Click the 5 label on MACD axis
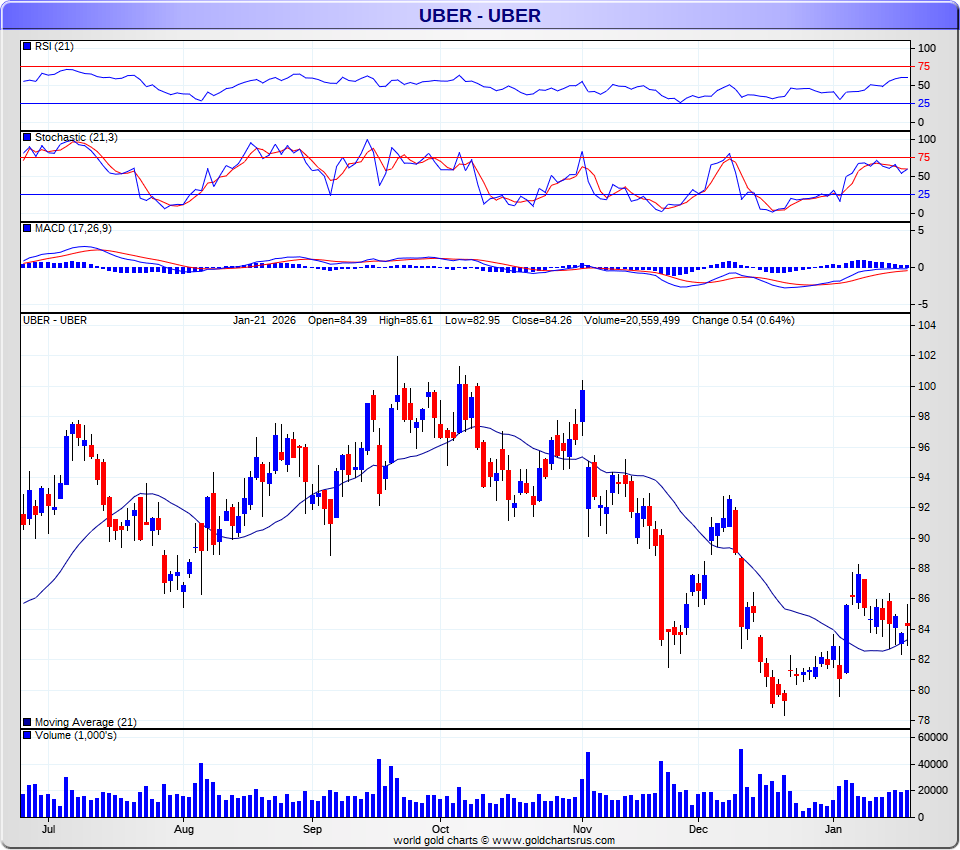 (921, 231)
